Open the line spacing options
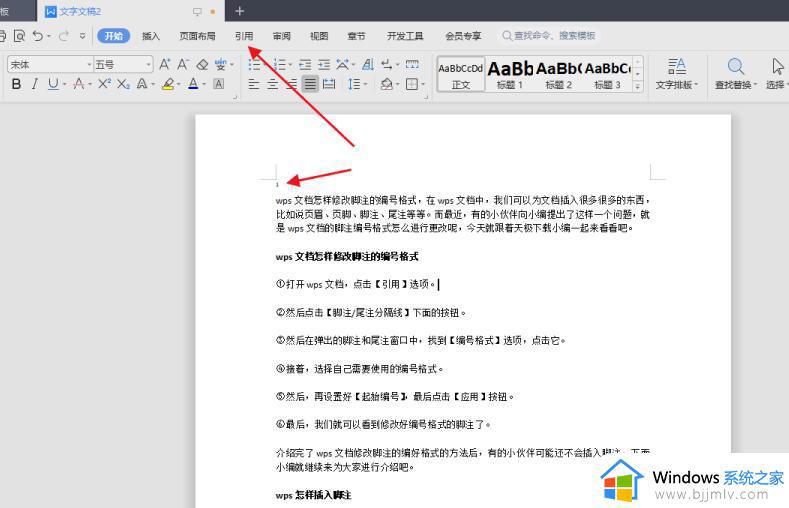This screenshot has height=508, width=789. [x=354, y=84]
